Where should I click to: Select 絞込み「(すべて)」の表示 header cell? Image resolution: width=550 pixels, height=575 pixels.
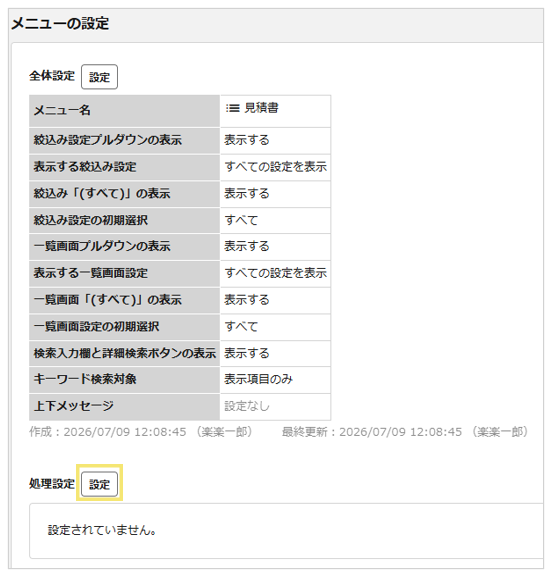coord(124,194)
